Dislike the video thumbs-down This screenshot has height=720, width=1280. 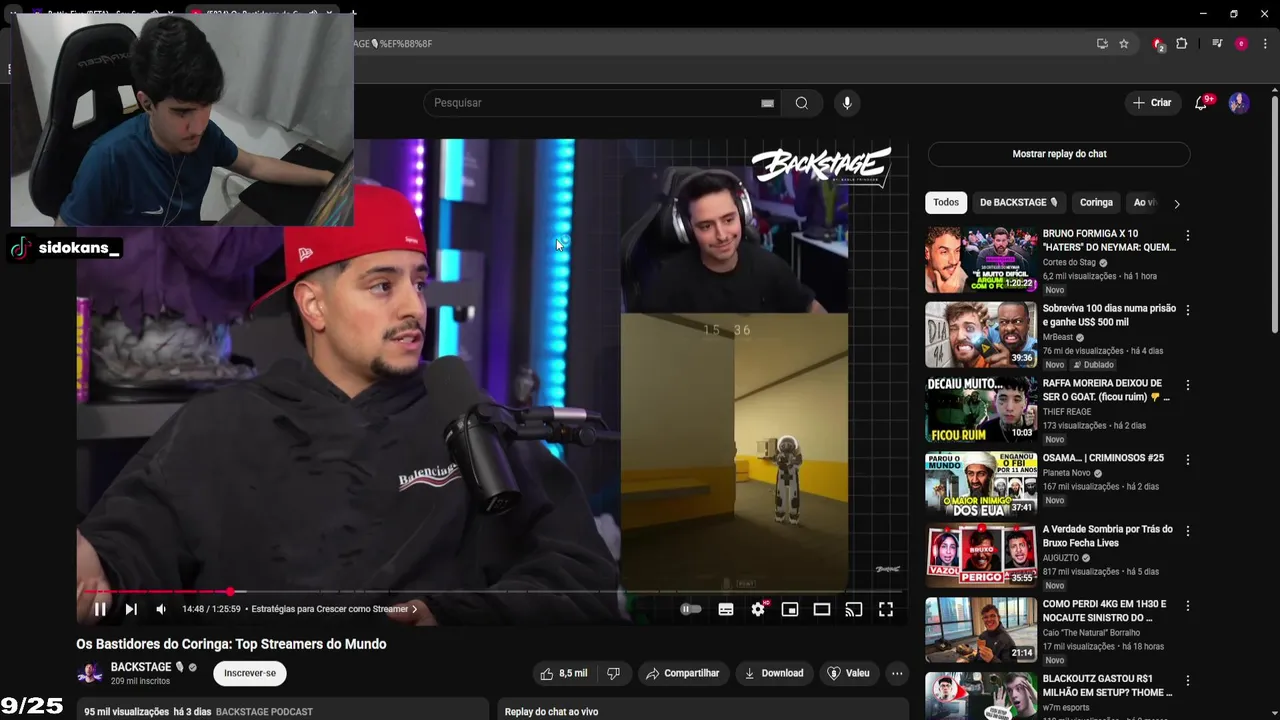click(614, 673)
